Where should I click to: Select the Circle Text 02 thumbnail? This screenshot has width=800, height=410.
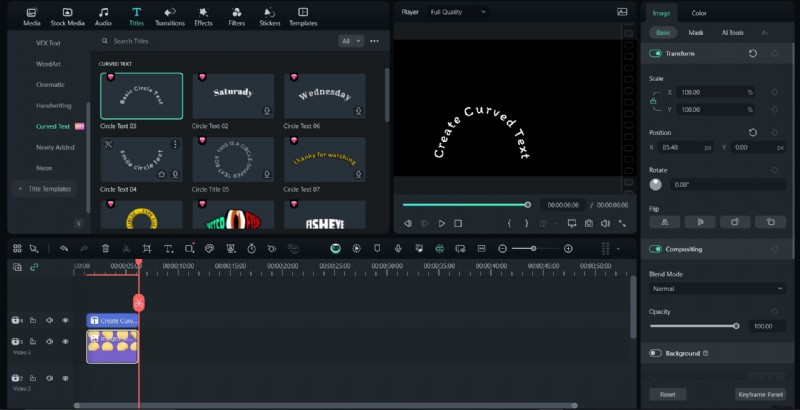[231, 96]
